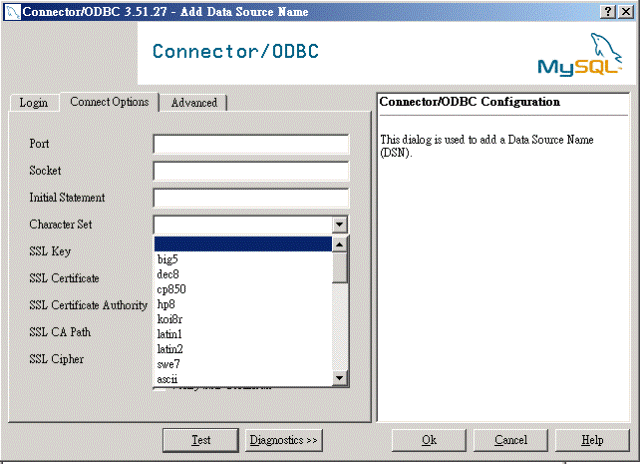
Task: Click the Port input field
Action: 251,144
